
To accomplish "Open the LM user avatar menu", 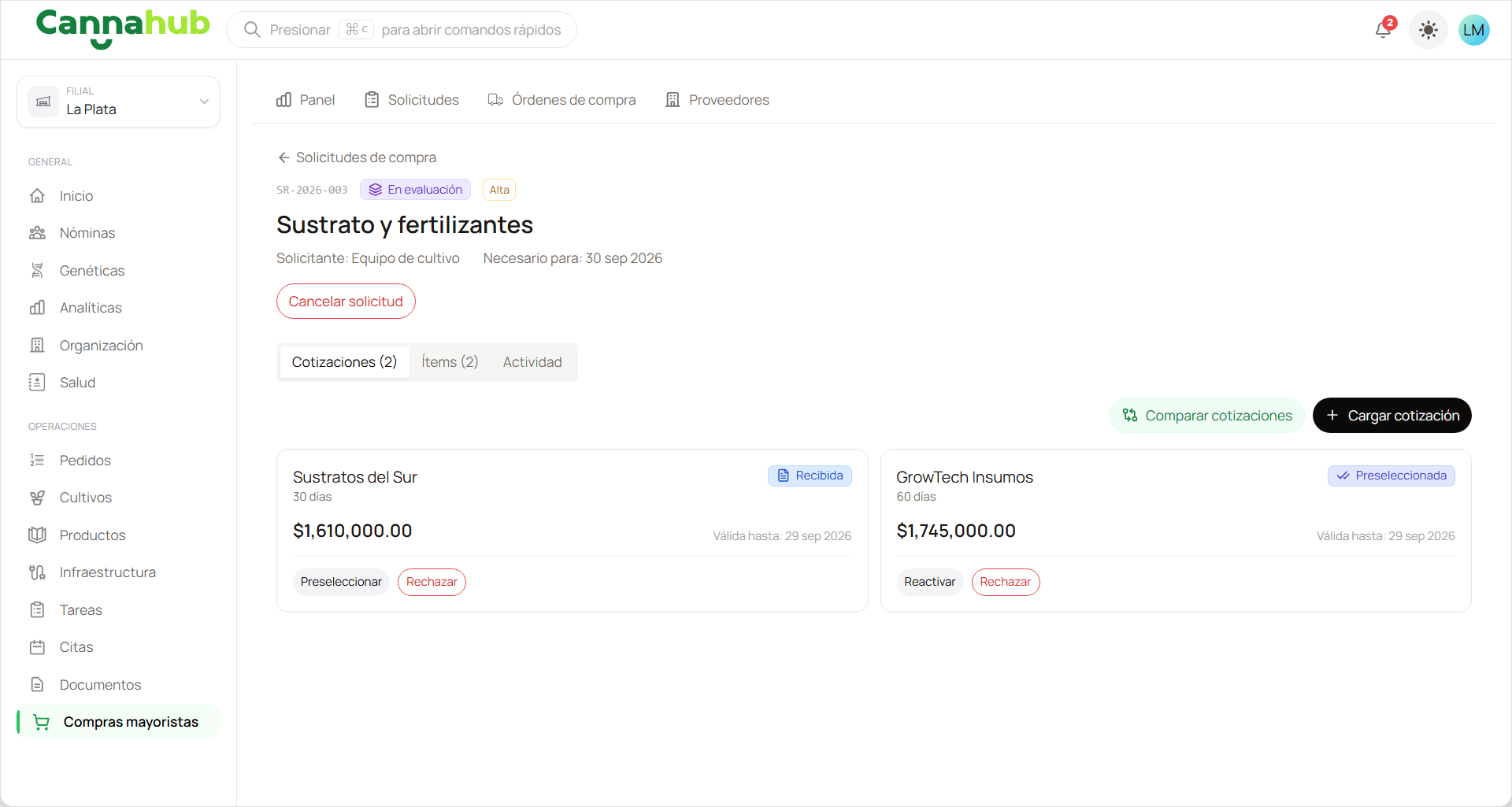I will [x=1473, y=30].
